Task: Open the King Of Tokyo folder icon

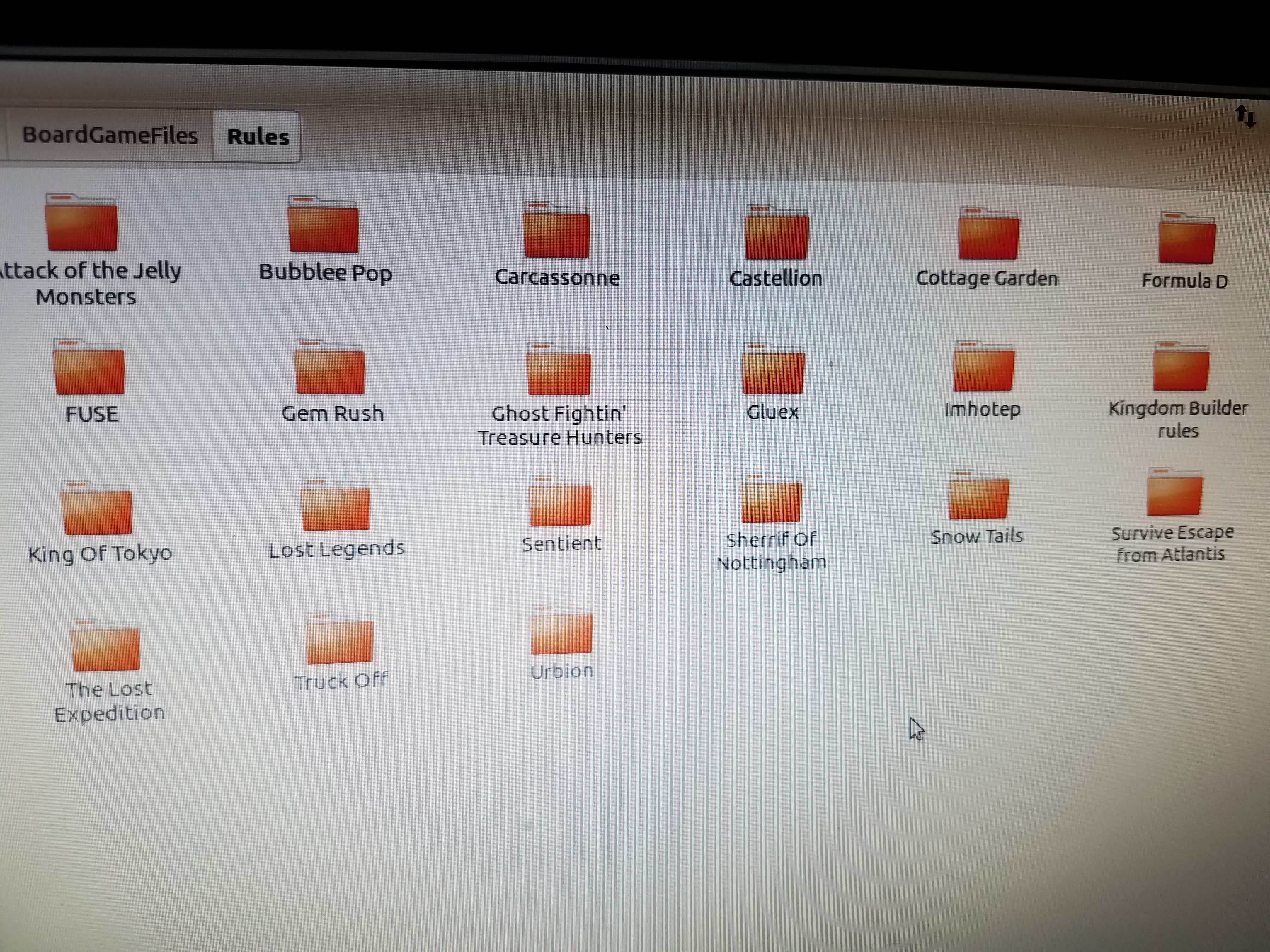Action: (96, 508)
